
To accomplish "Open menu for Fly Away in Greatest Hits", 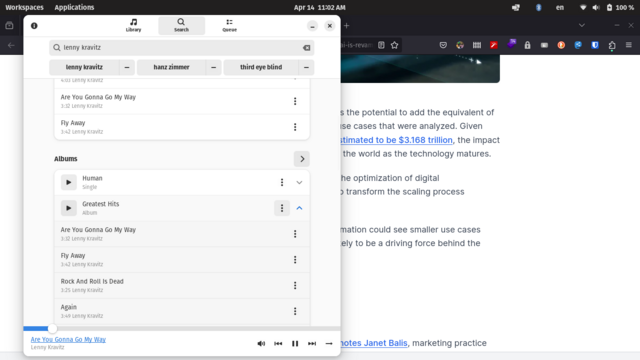I will tap(295, 260).
